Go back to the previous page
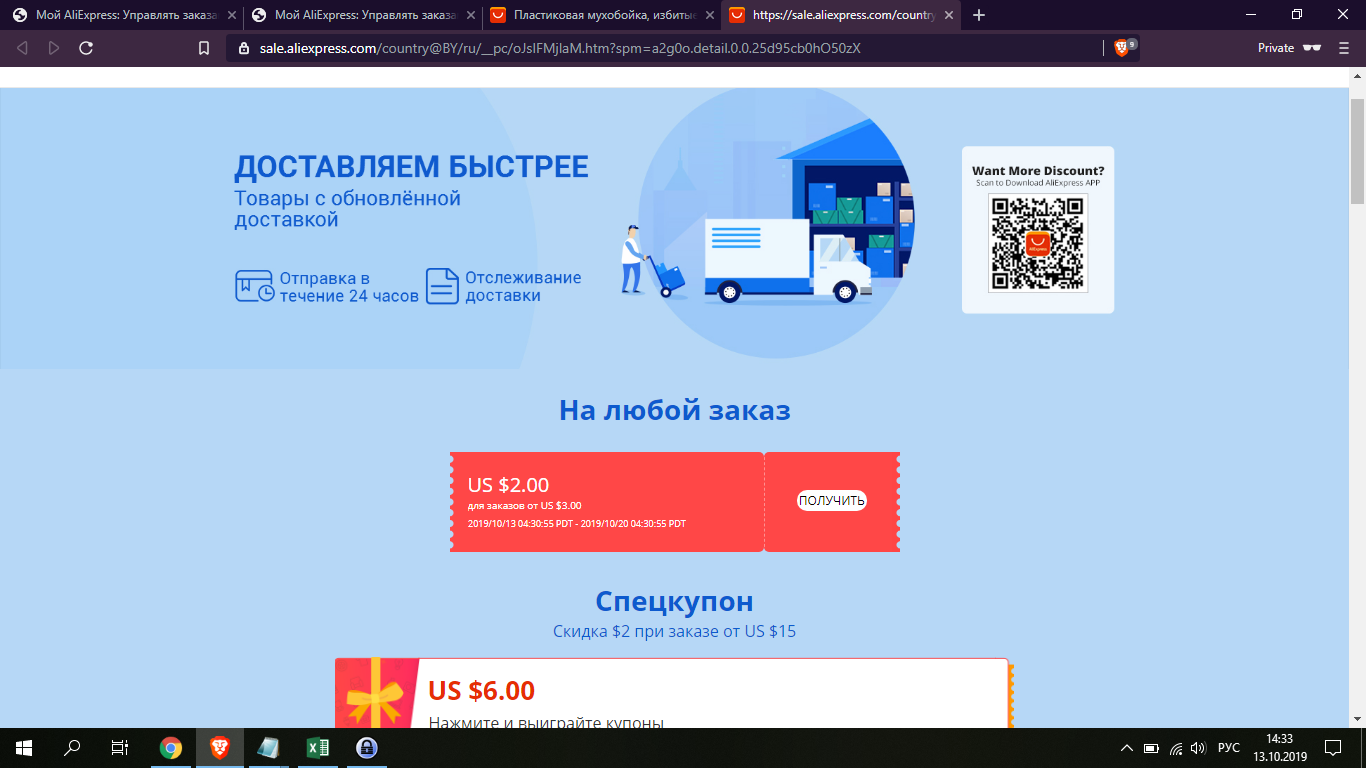1366x768 pixels. coord(23,48)
